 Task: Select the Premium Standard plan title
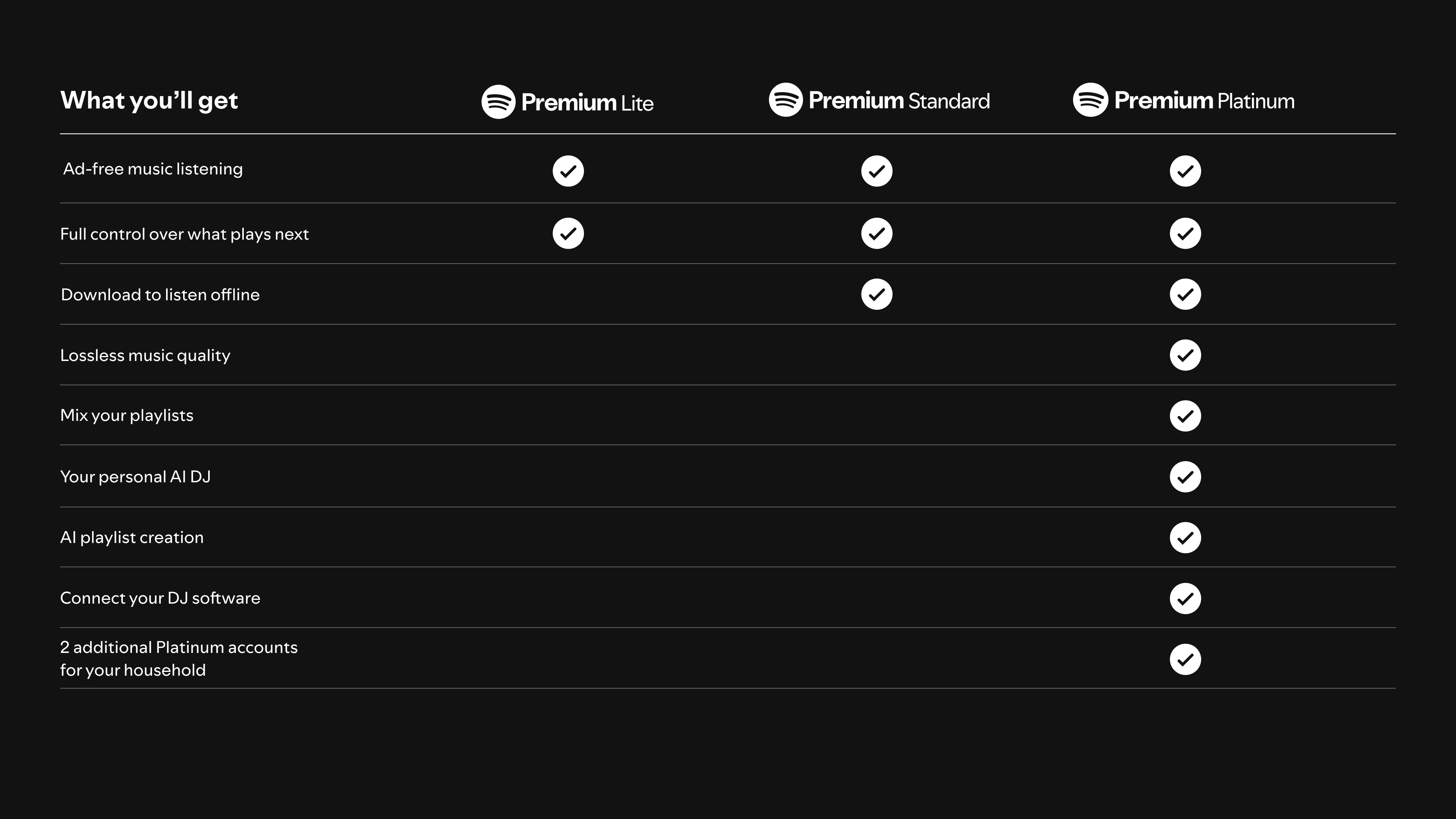899,100
